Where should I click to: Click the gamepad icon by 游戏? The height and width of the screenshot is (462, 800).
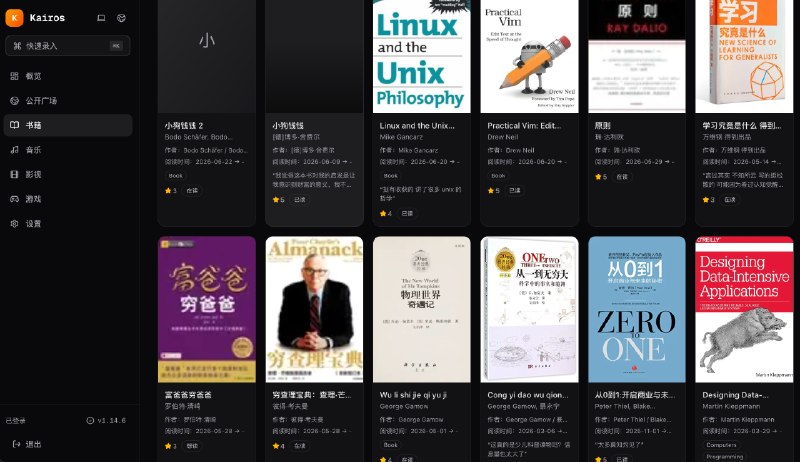(x=14, y=199)
